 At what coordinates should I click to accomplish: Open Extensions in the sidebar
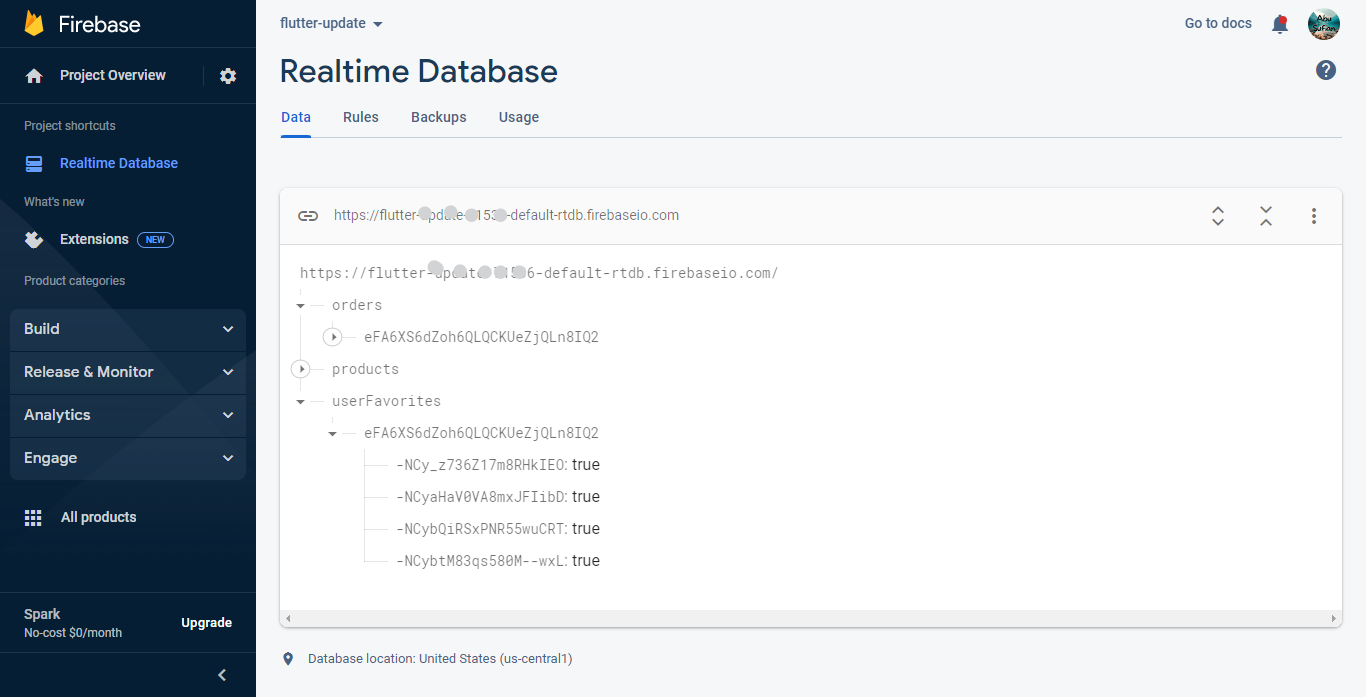coord(94,239)
